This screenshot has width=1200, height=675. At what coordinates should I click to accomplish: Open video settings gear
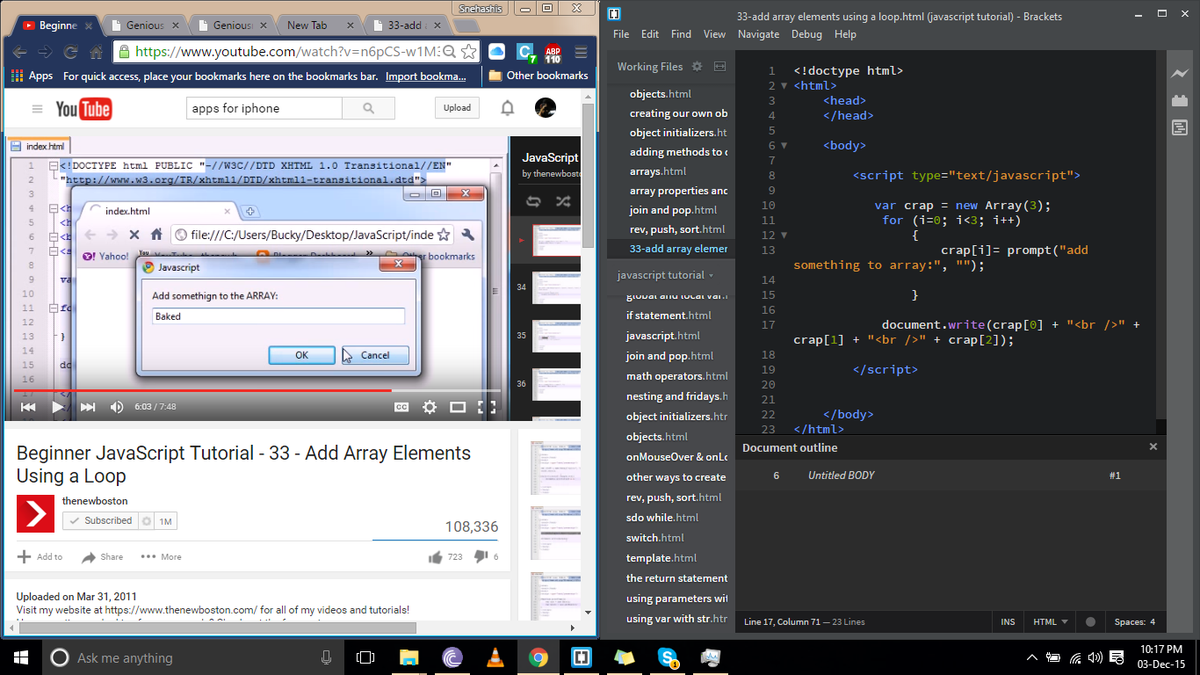tap(430, 407)
